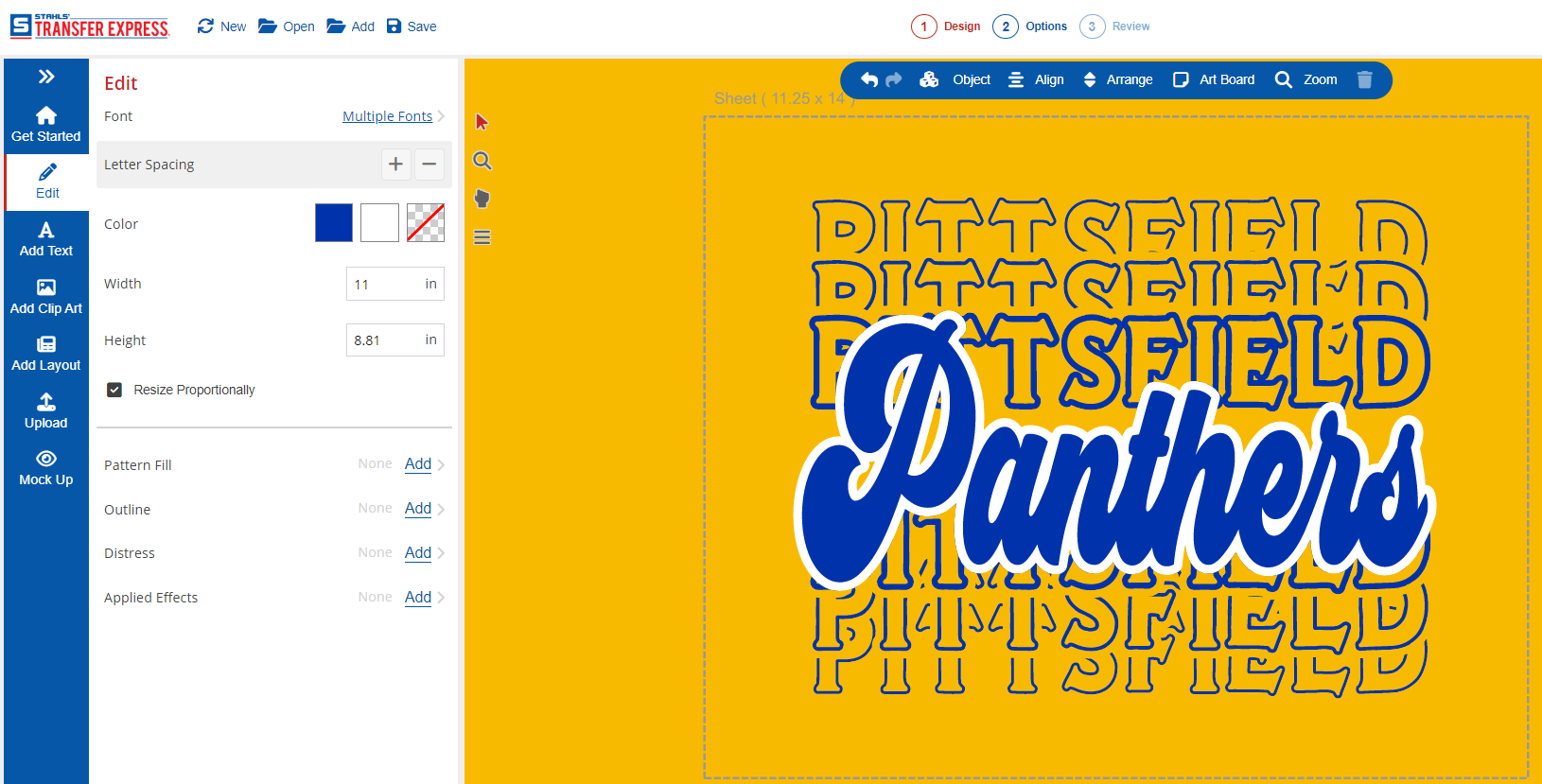1542x784 pixels.
Task: Open the Multiple Fonts link
Action: tap(387, 116)
